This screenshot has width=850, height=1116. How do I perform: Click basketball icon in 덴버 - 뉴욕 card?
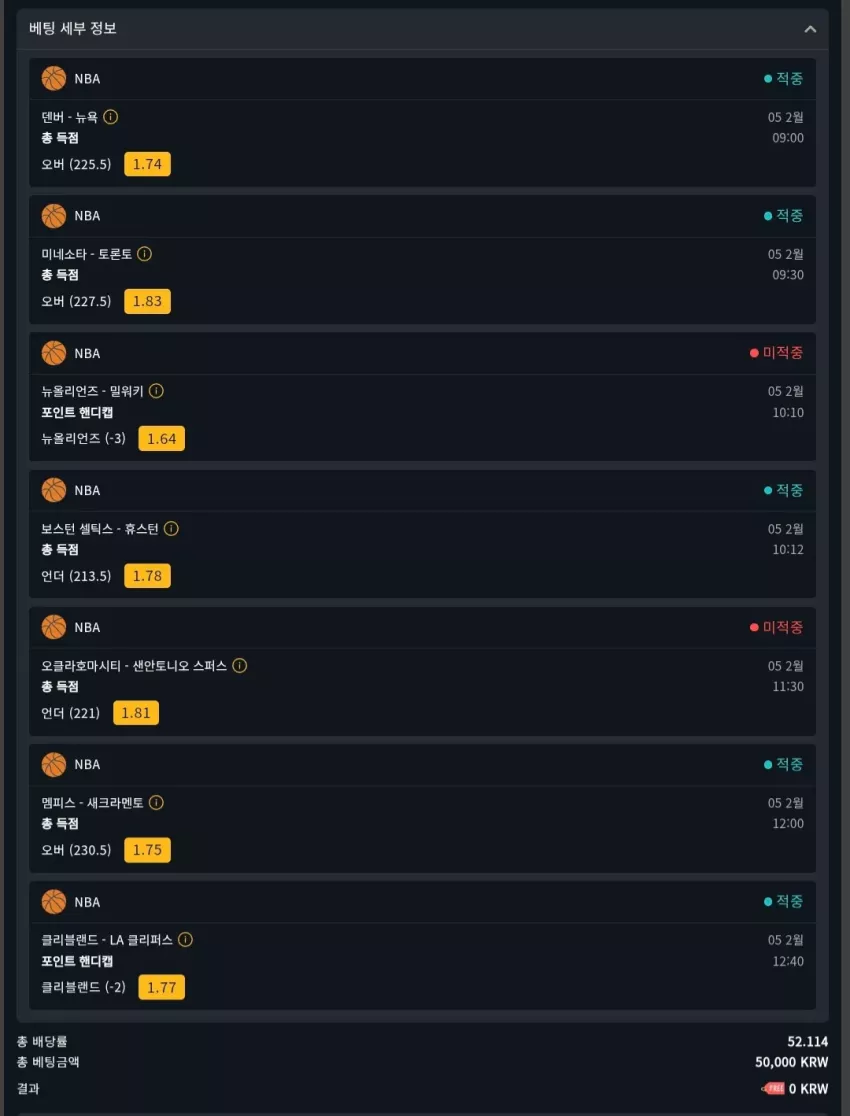pos(53,78)
